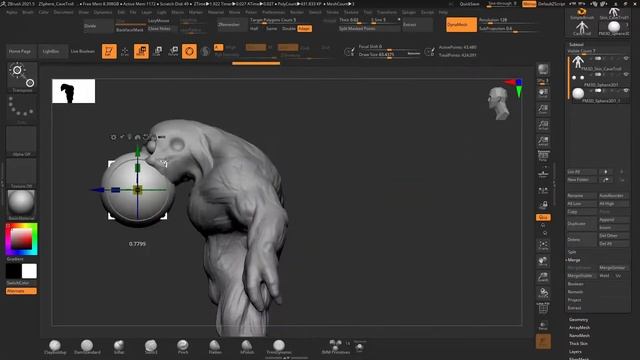Adjust the Focal Shift slider

389,47
